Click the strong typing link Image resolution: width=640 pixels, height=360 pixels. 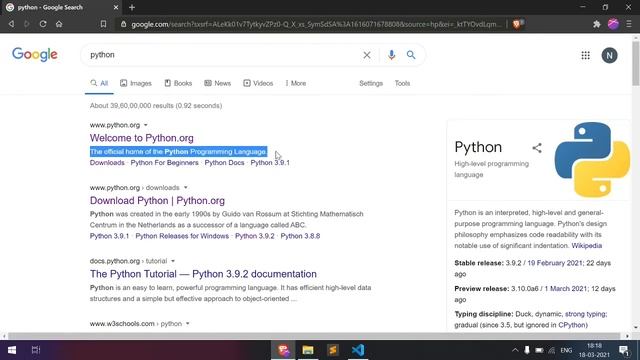pos(585,314)
